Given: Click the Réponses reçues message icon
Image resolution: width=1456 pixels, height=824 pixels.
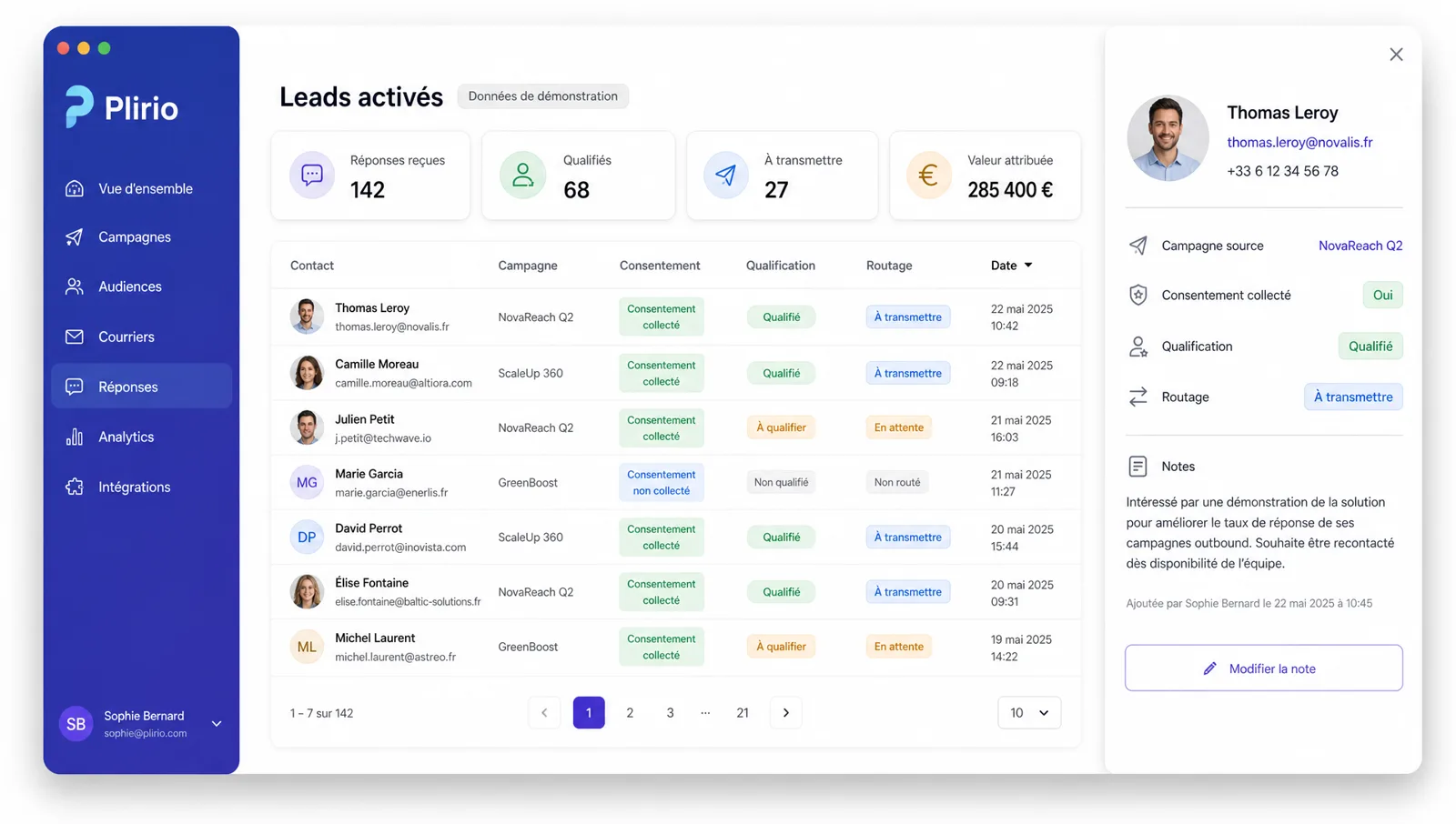Looking at the screenshot, I should 312,175.
